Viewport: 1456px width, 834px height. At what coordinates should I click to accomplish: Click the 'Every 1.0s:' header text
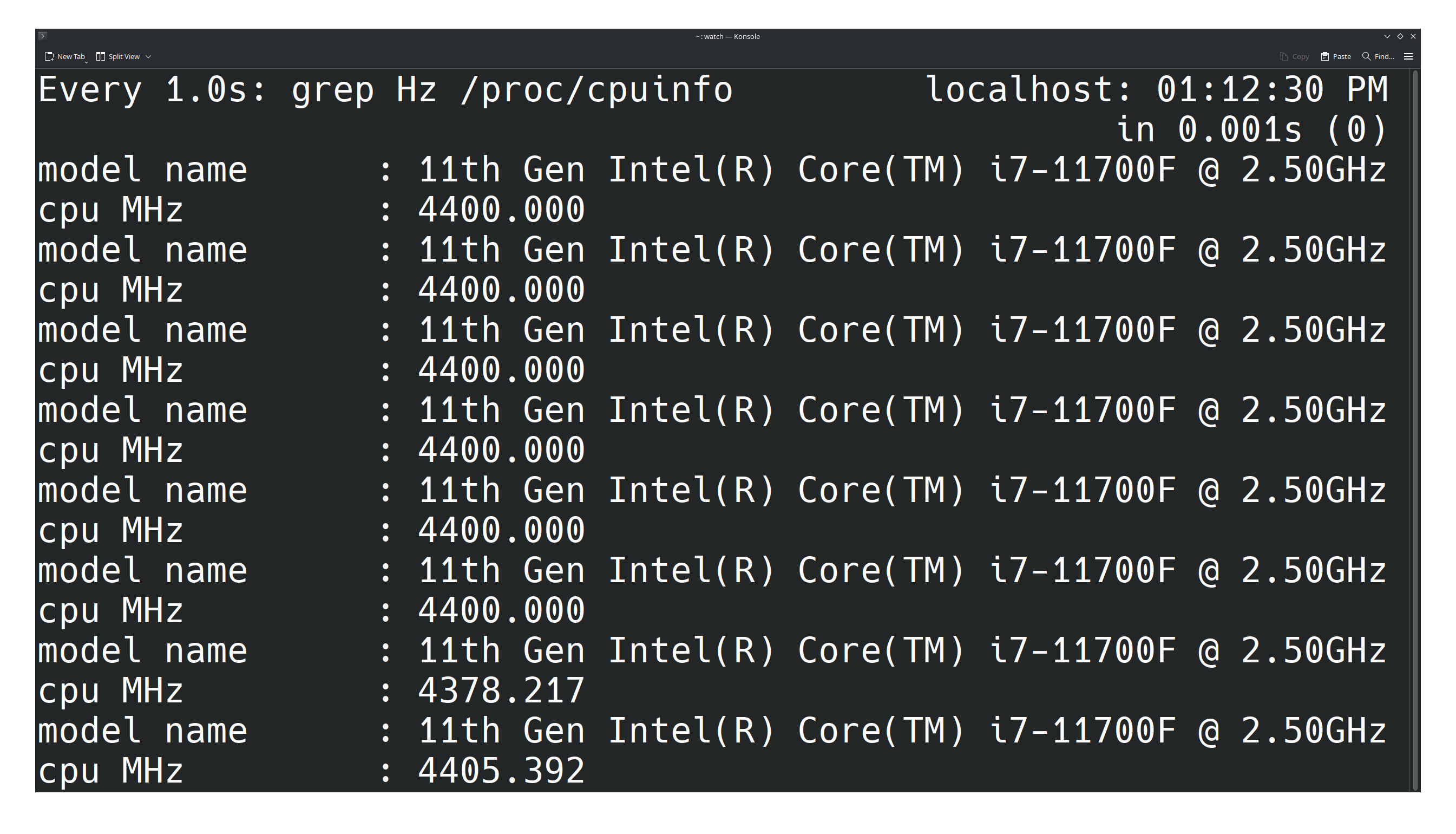[152, 90]
